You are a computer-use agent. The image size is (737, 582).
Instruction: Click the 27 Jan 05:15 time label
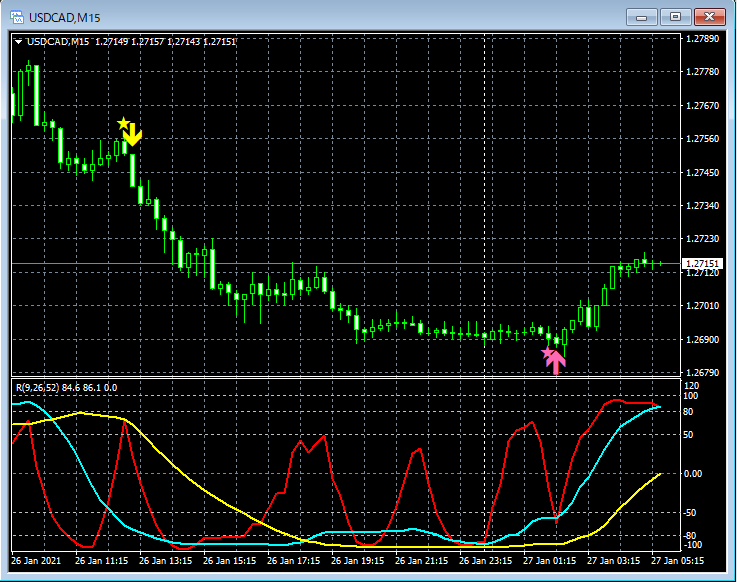[677, 560]
